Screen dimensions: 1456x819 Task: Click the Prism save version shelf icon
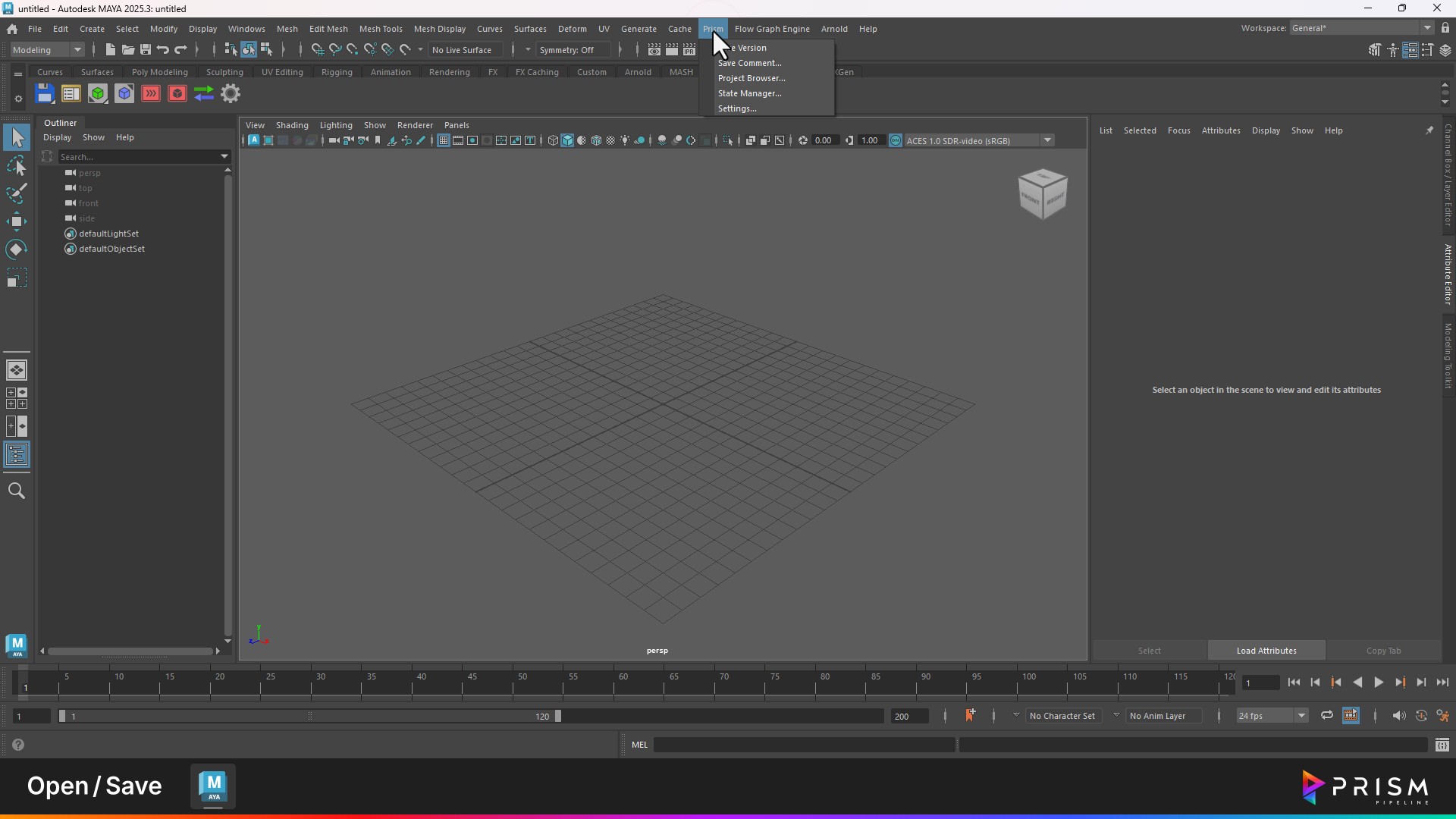click(x=45, y=94)
